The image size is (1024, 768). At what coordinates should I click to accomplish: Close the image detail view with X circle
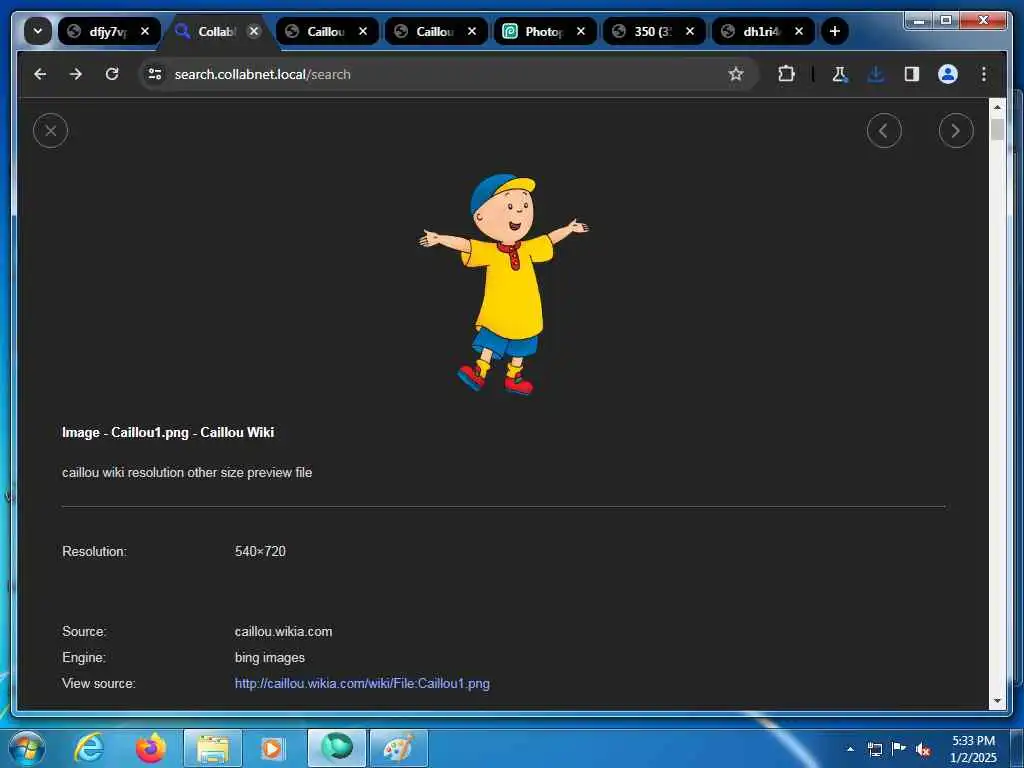(x=50, y=131)
